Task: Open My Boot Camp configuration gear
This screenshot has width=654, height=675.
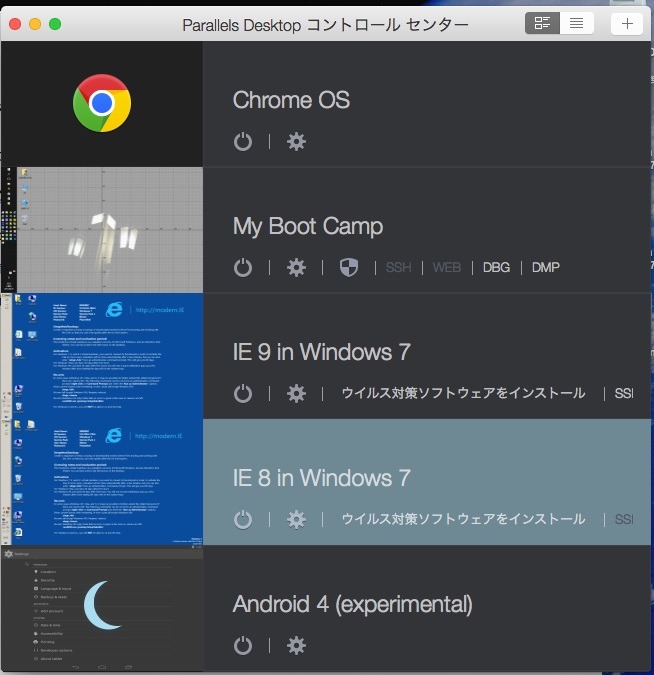Action: (296, 267)
